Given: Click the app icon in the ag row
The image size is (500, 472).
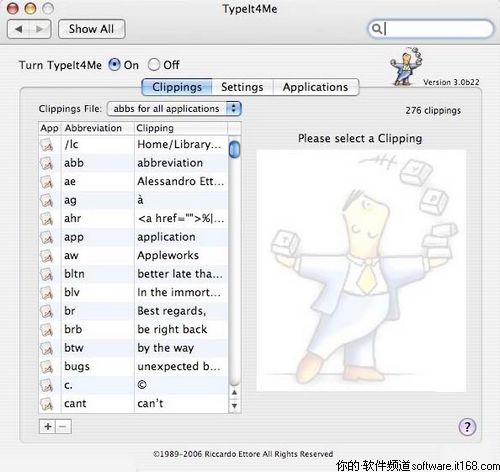Looking at the screenshot, I should (47, 200).
